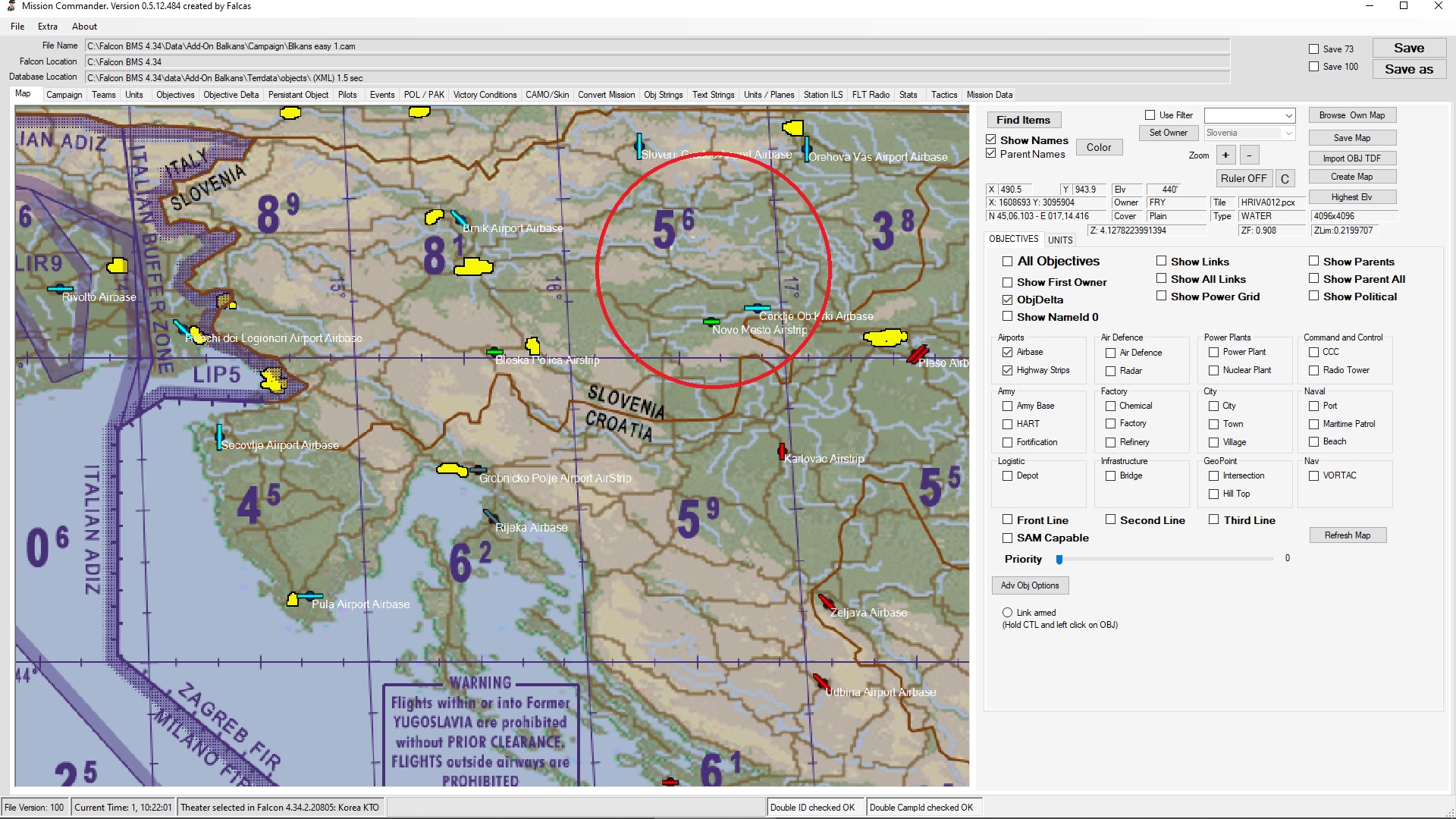Viewport: 1456px width, 819px height.
Task: Click the Color button
Action: tap(1099, 148)
